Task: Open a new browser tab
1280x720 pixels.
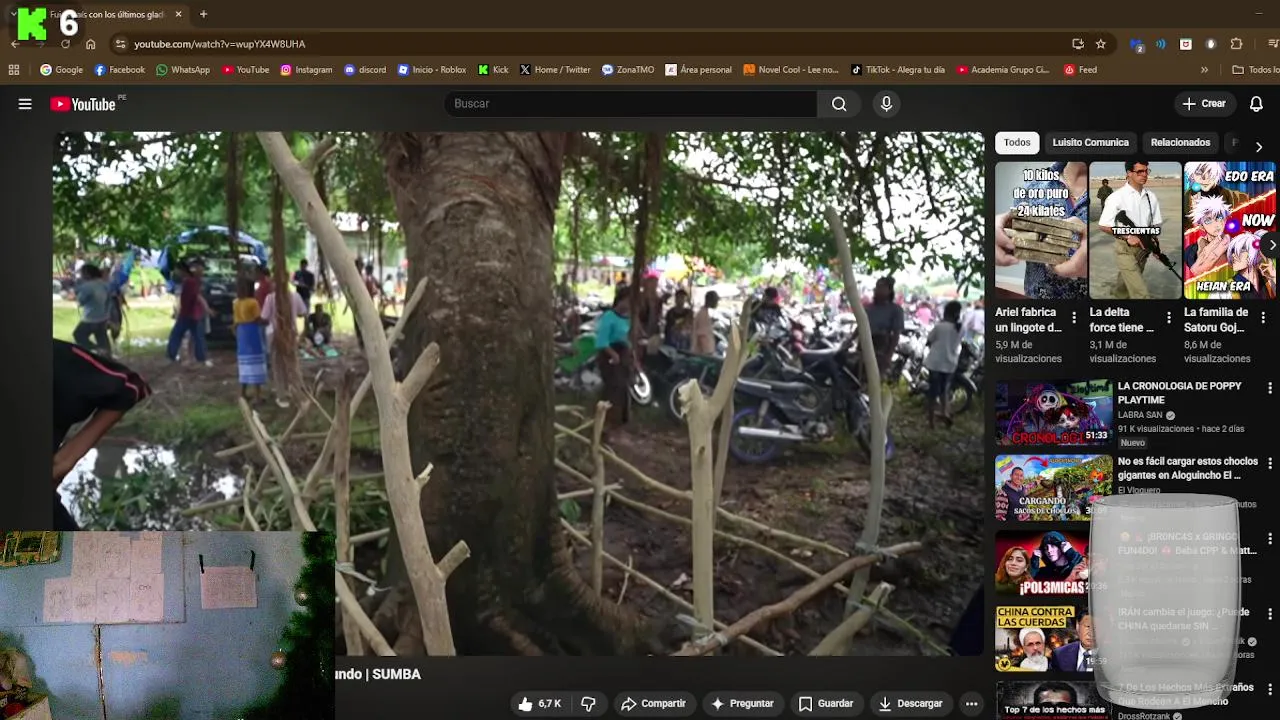Action: tap(203, 14)
